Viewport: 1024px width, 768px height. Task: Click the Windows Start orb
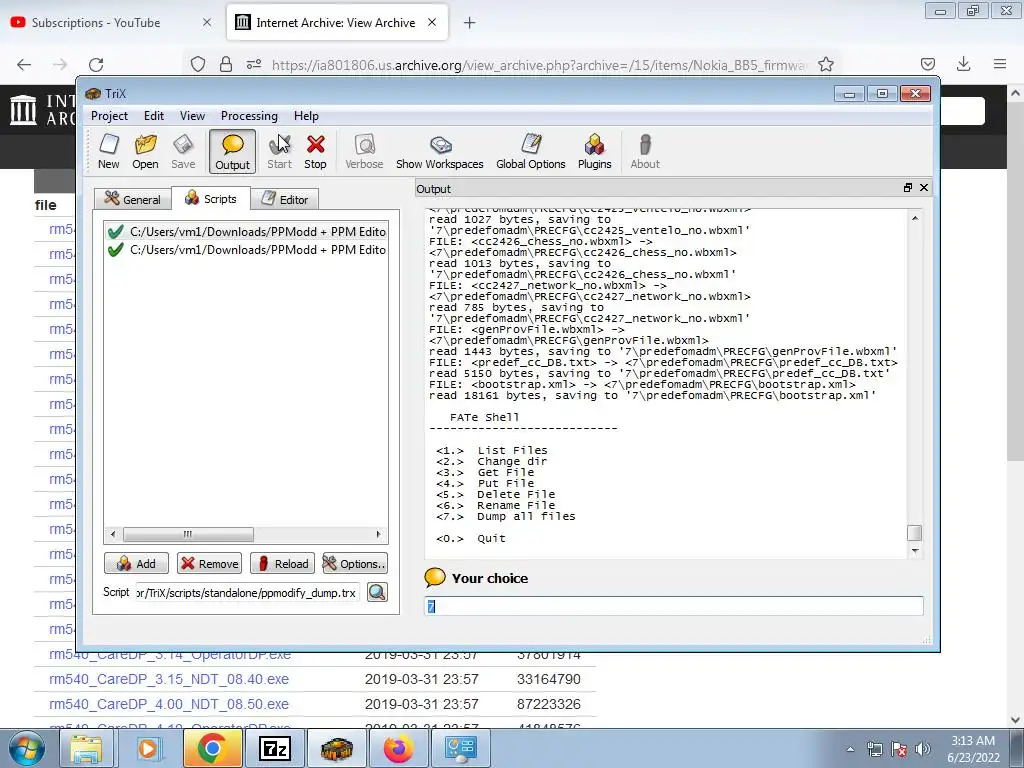[x=27, y=748]
